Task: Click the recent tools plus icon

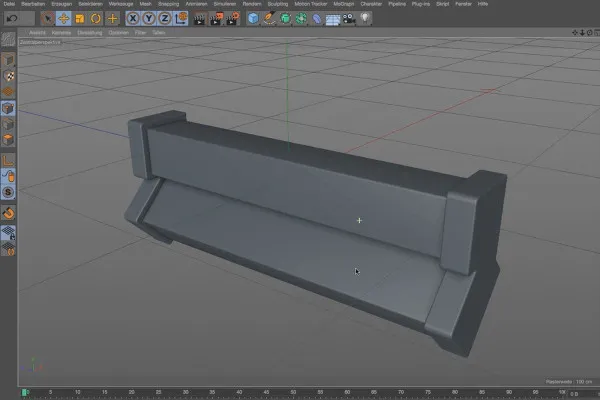Action: (x=112, y=18)
